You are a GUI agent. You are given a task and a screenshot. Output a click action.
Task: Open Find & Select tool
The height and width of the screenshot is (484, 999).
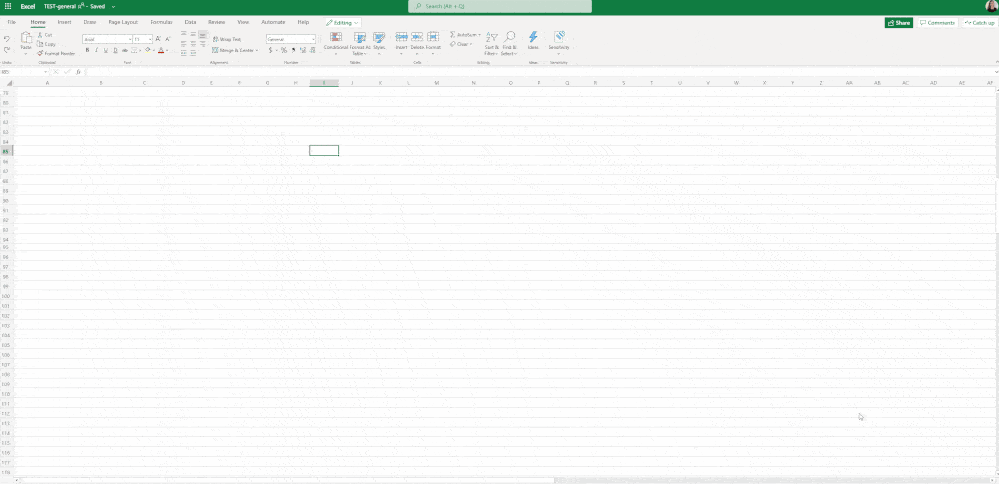(x=509, y=38)
